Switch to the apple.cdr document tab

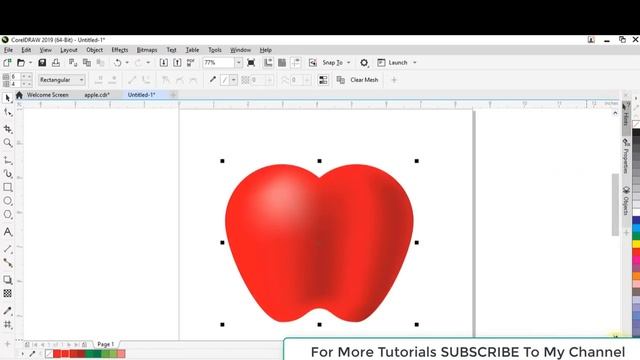click(97, 95)
